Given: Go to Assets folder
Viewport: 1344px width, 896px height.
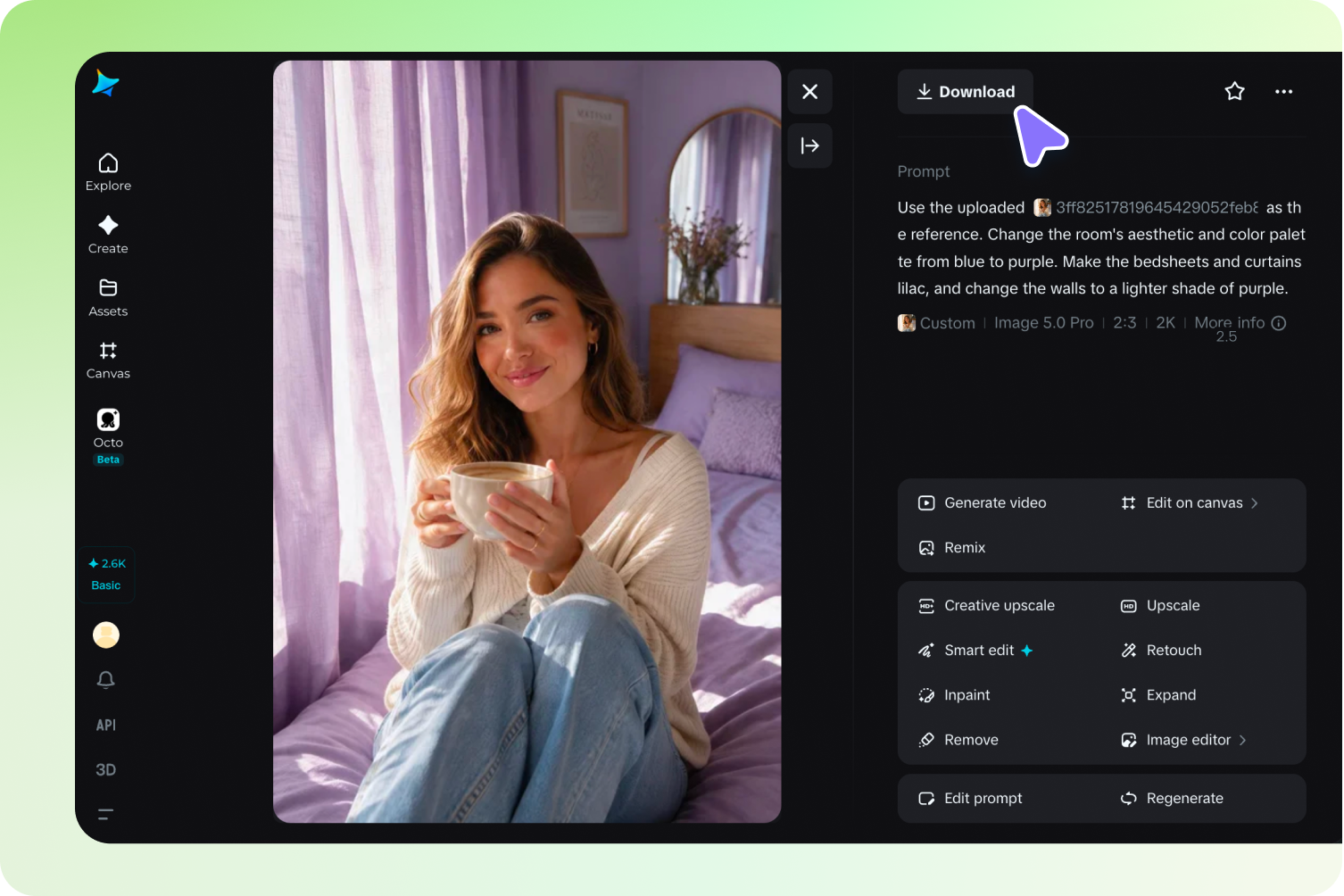Looking at the screenshot, I should (108, 297).
